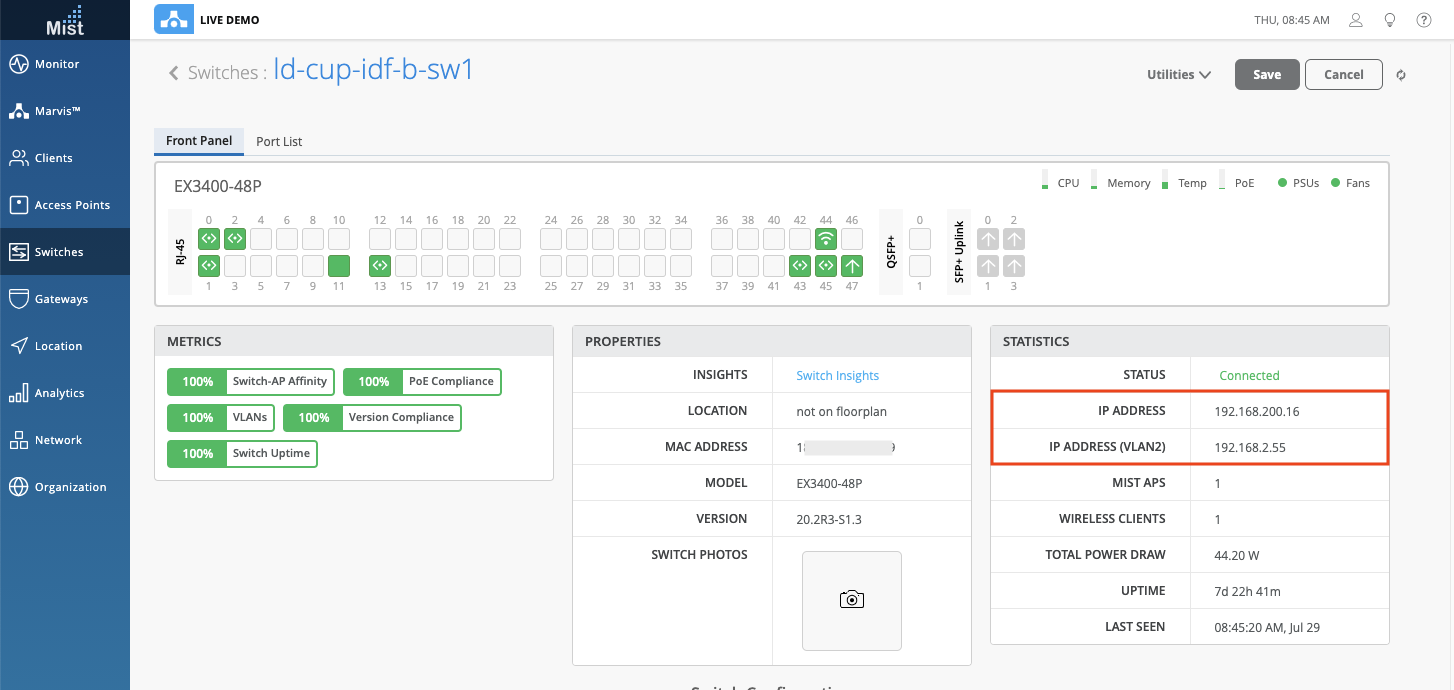Viewport: 1454px width, 690px height.
Task: Go to Access Points page
Action: click(72, 205)
